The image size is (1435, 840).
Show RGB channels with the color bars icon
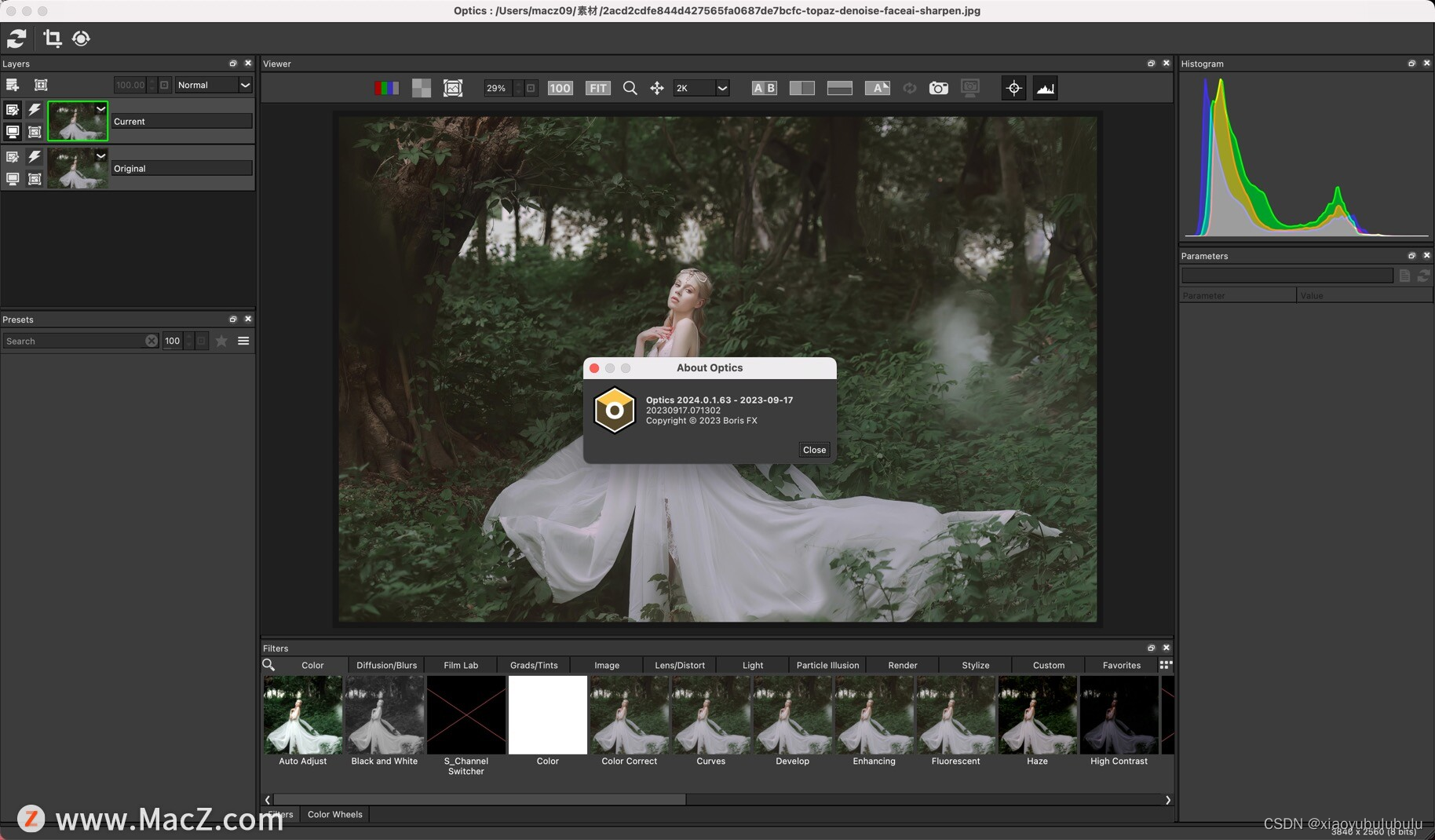pos(386,88)
